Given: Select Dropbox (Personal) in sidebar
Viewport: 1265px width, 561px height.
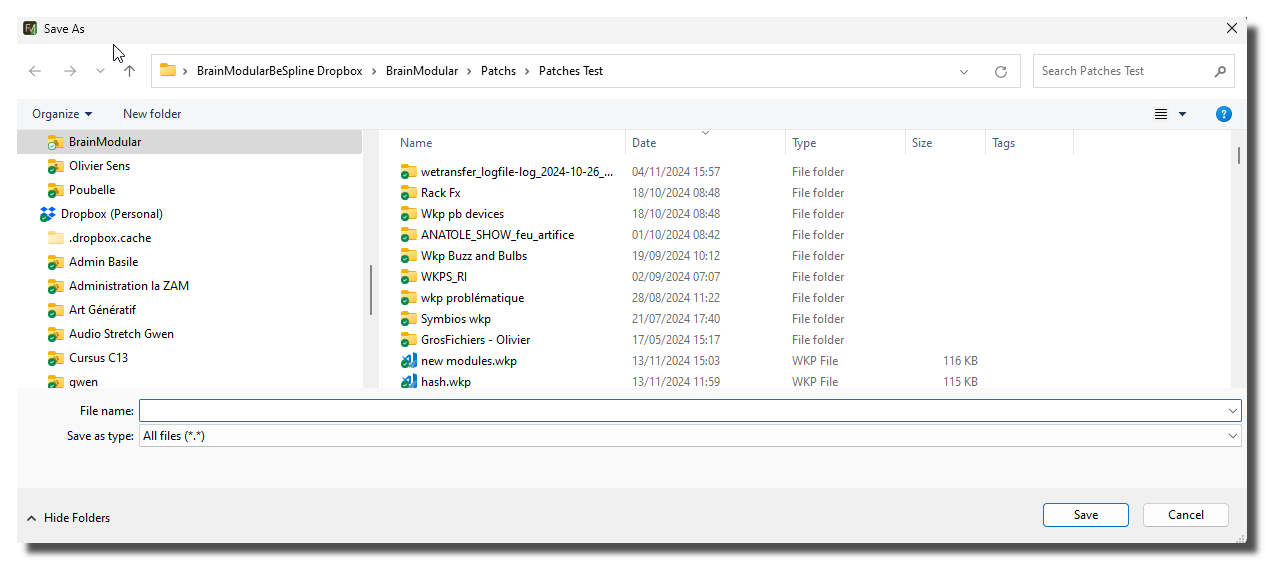Looking at the screenshot, I should (111, 214).
